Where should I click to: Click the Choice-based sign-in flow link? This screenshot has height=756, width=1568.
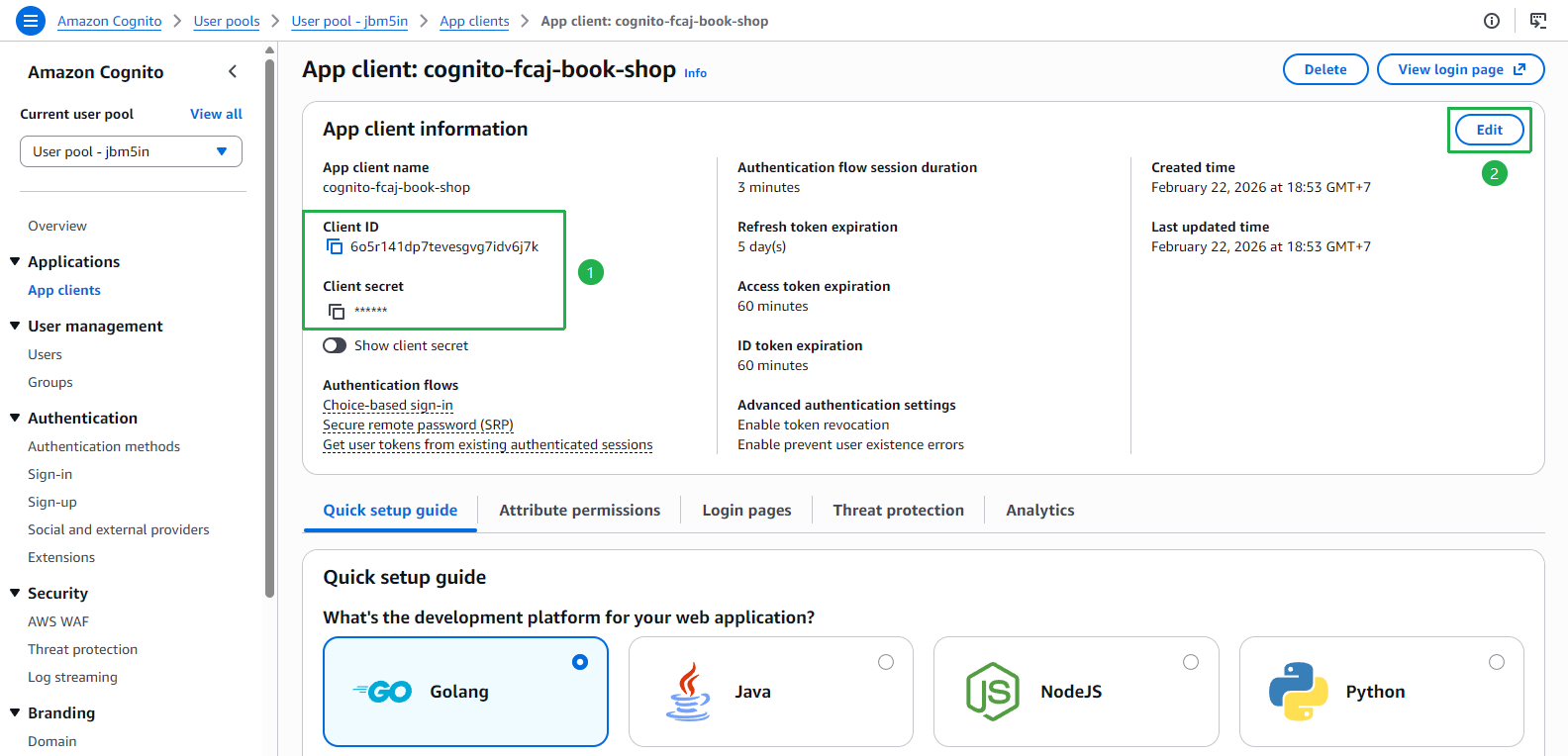[x=388, y=405]
